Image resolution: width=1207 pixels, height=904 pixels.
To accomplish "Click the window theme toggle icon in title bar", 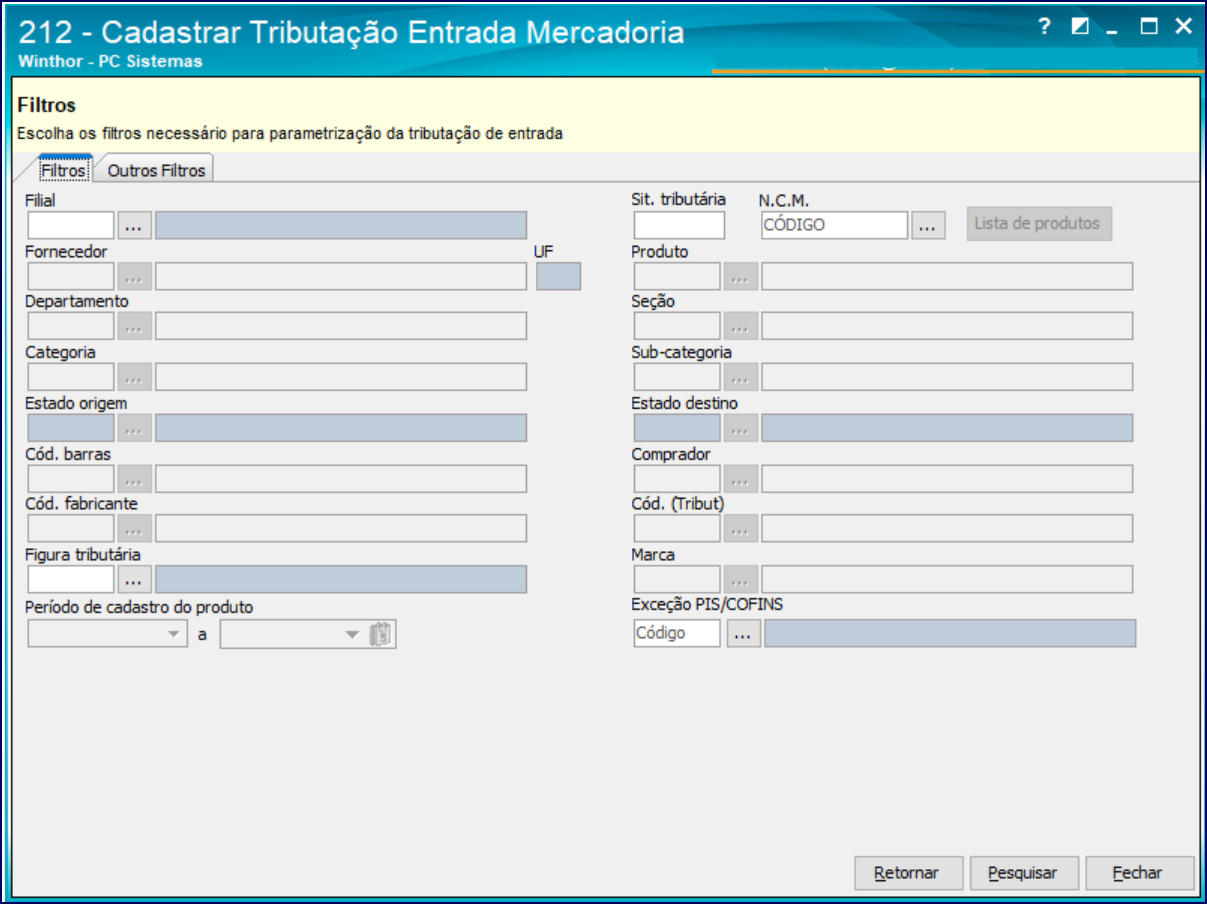I will (1079, 27).
